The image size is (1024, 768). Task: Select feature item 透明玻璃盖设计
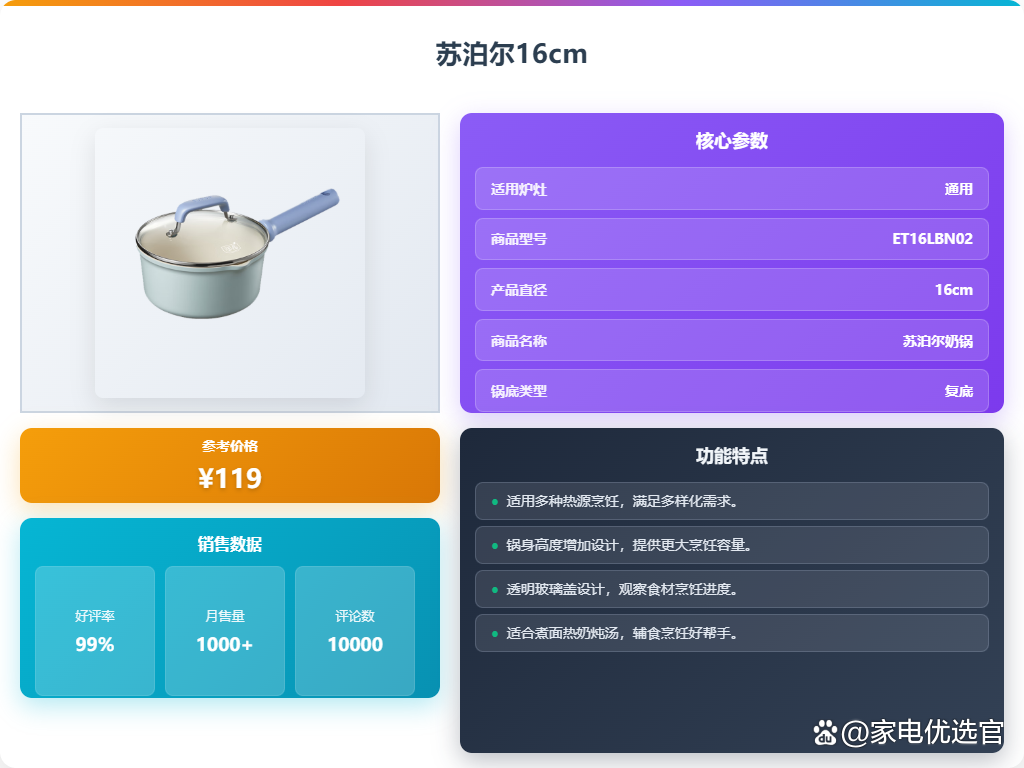(731, 589)
